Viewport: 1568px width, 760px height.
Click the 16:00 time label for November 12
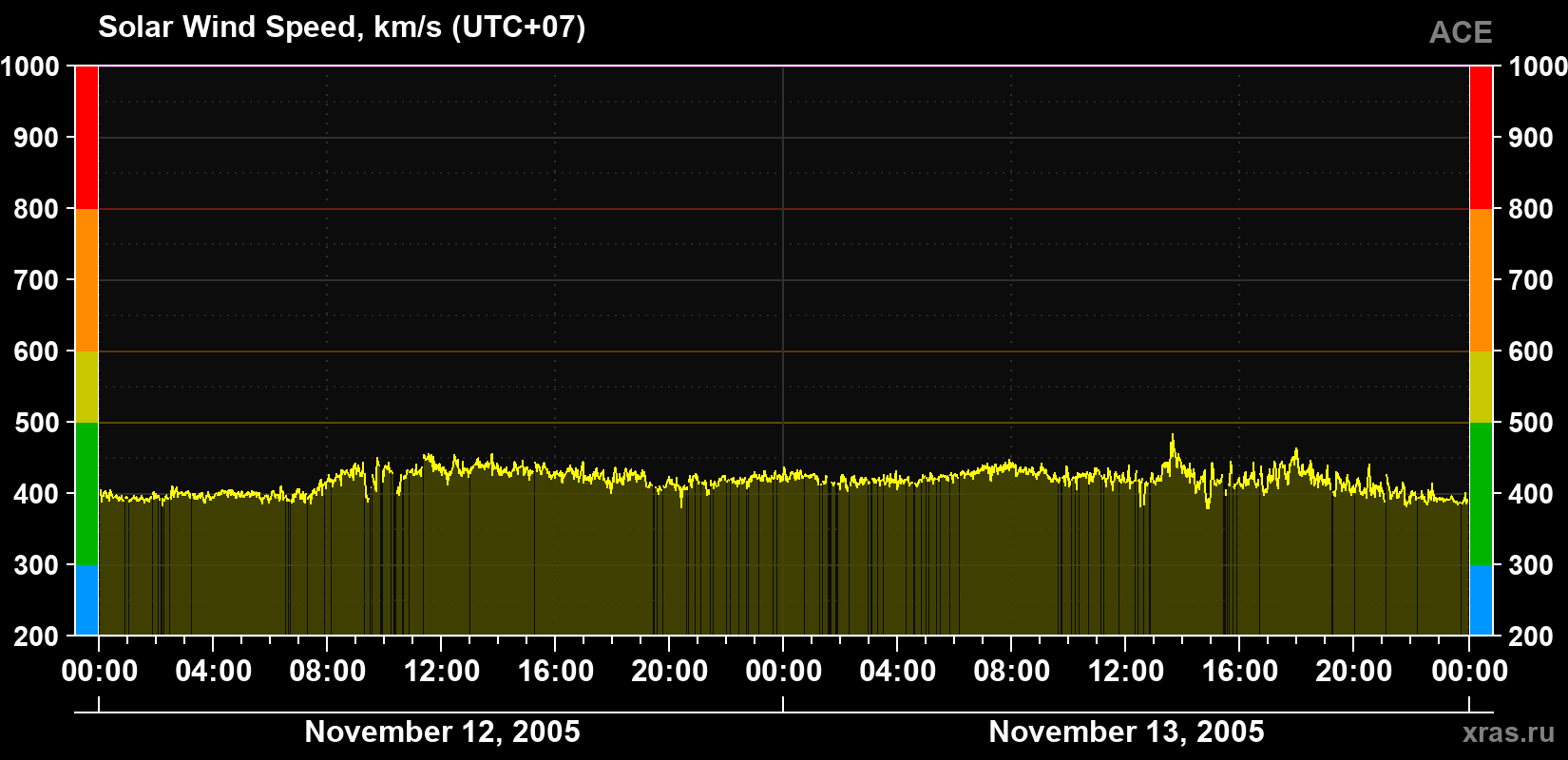pyautogui.click(x=556, y=672)
